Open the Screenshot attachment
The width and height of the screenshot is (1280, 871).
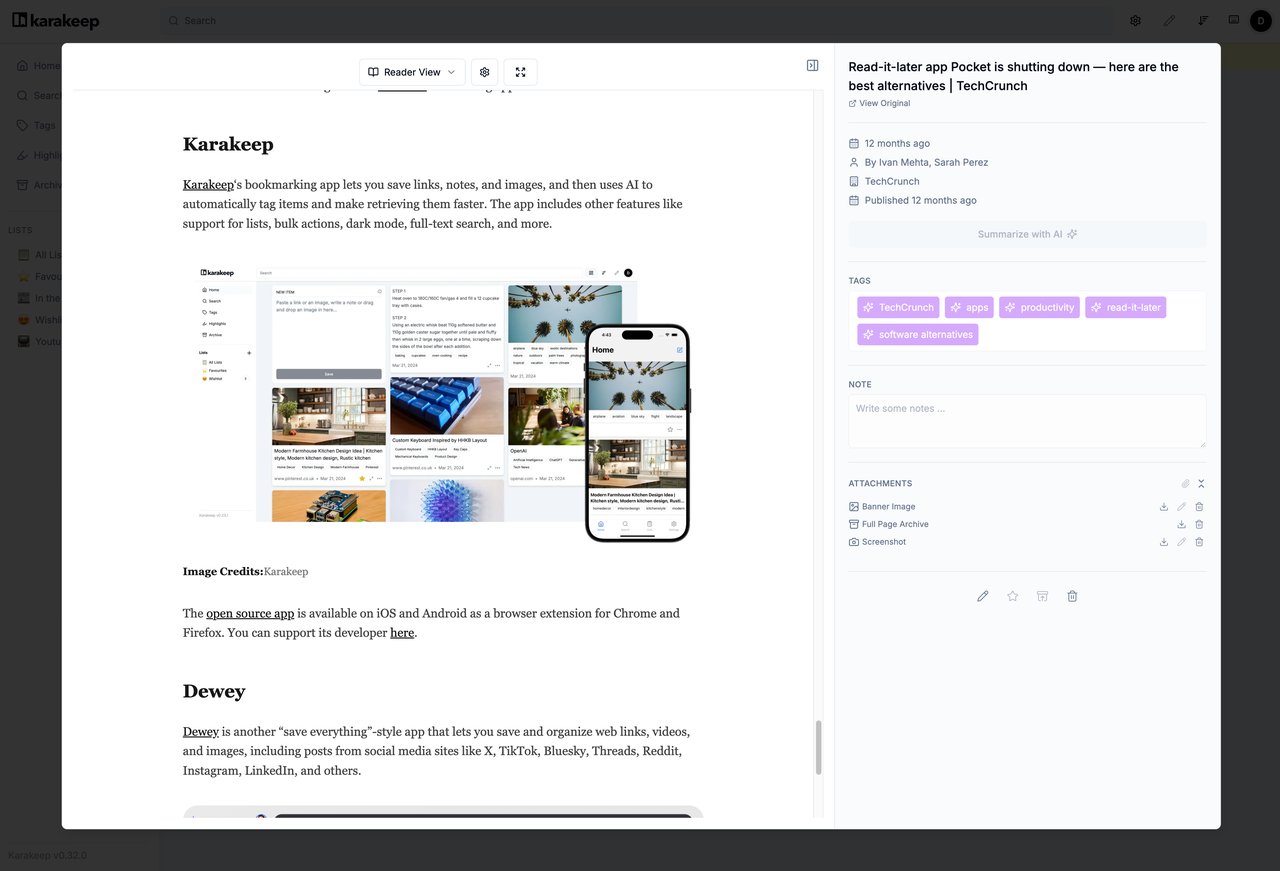coord(877,542)
